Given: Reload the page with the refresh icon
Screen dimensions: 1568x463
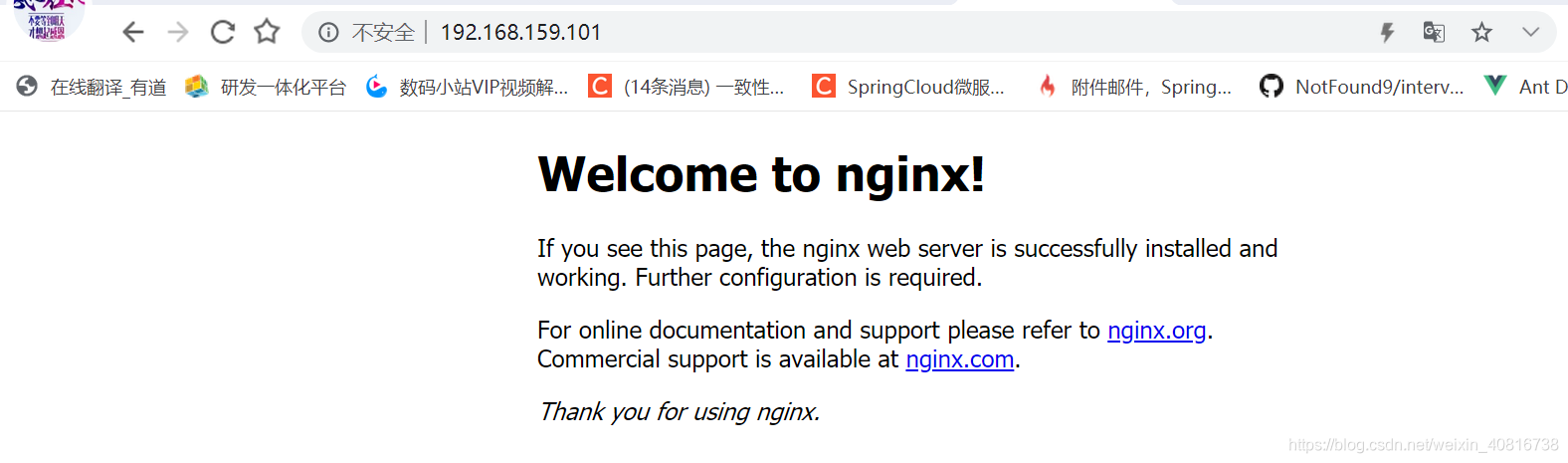Looking at the screenshot, I should click(222, 33).
